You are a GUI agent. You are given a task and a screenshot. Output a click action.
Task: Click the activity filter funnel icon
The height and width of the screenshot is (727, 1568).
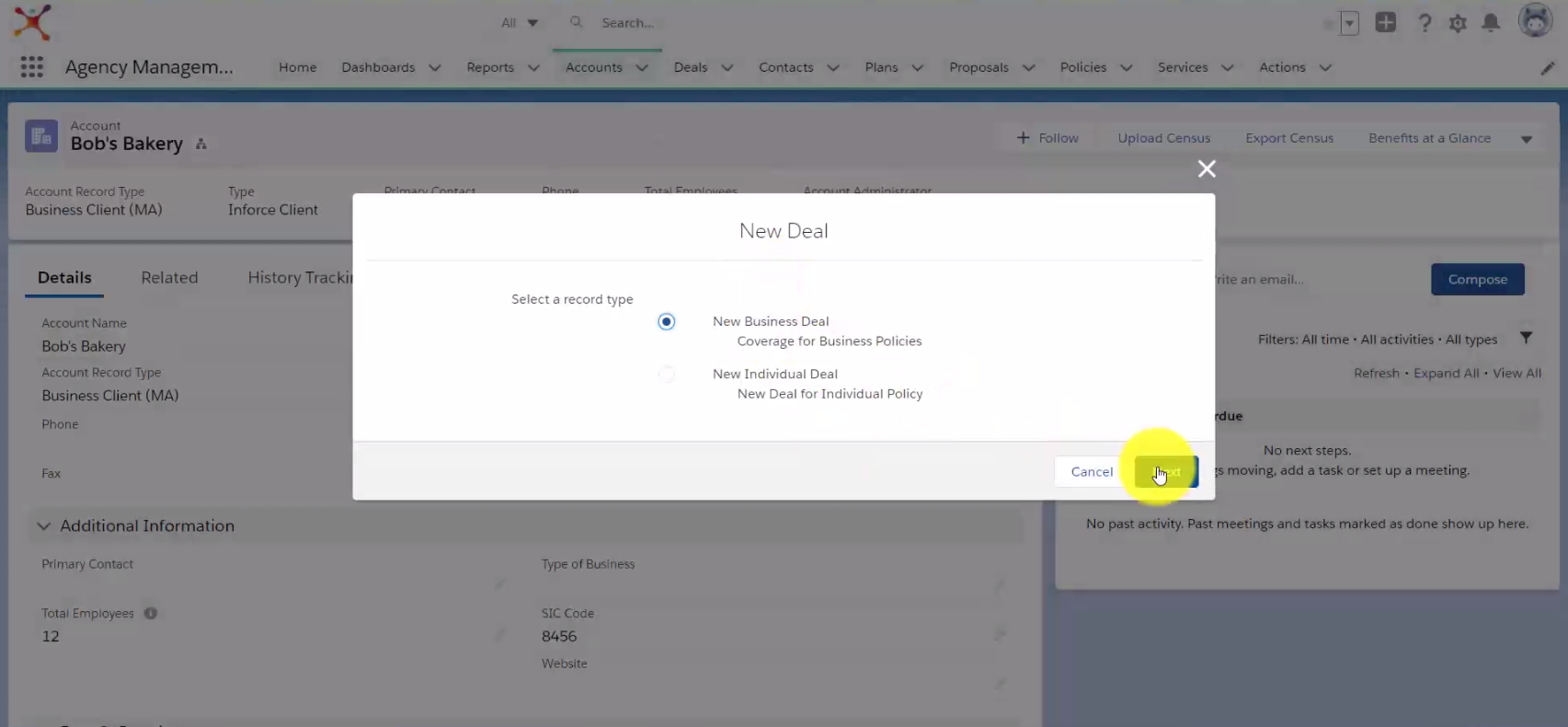1526,338
